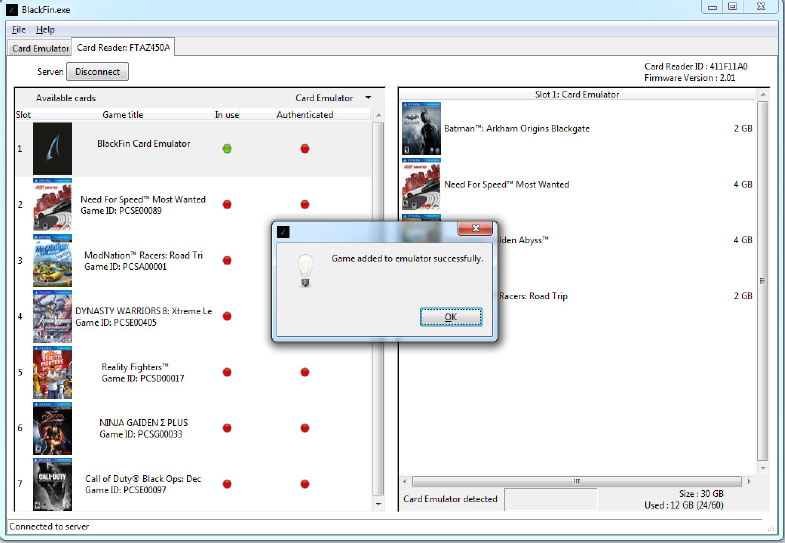Open the File menu
Screen dimensions: 785x543
pyautogui.click(x=19, y=30)
